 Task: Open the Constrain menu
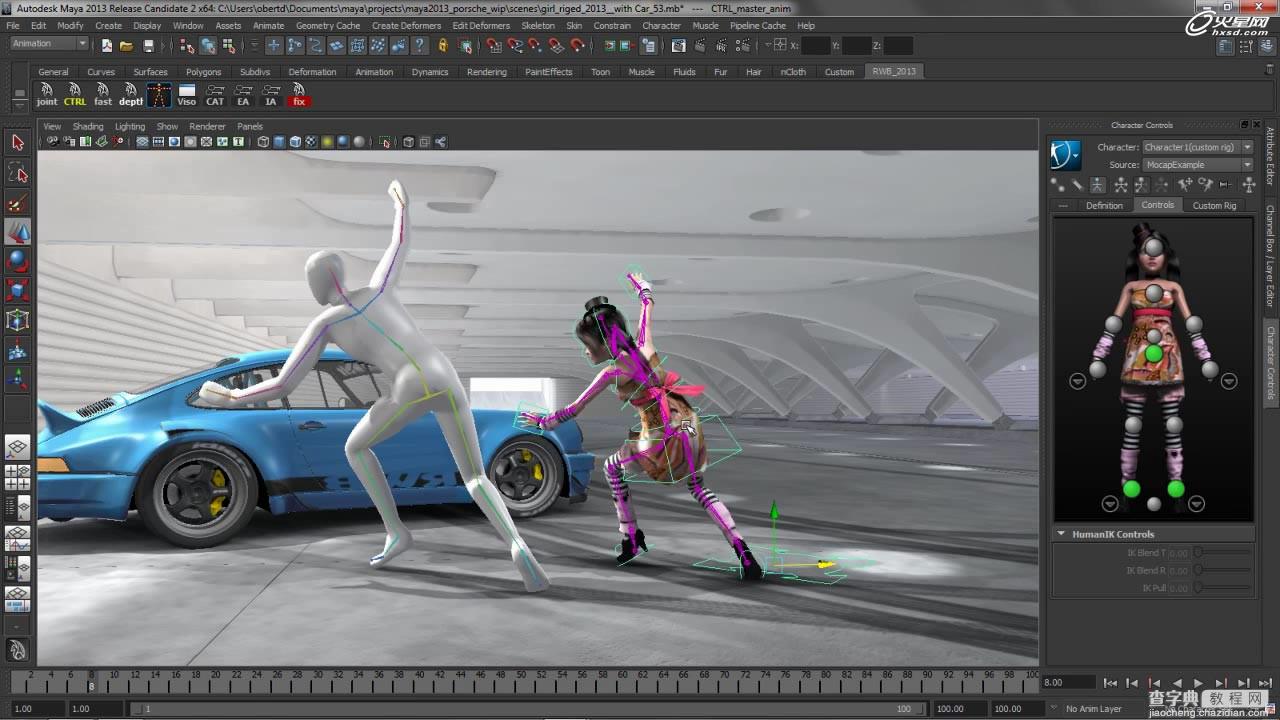coord(612,26)
